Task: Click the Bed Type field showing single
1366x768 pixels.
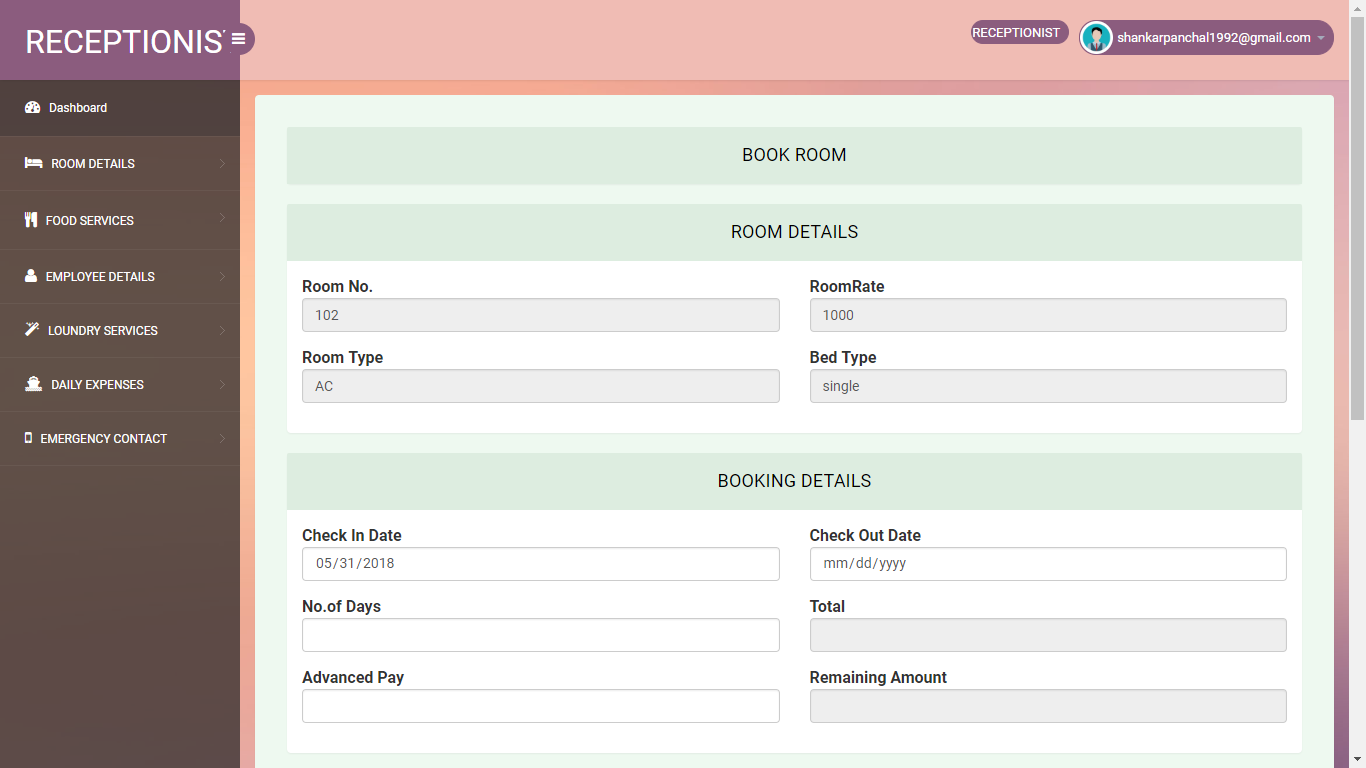Action: pyautogui.click(x=1048, y=386)
